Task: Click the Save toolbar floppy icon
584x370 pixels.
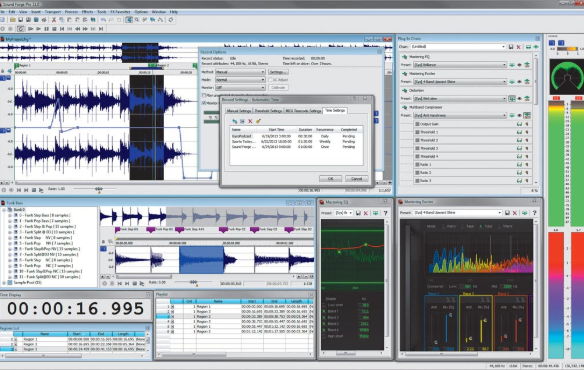Action: click(20, 20)
